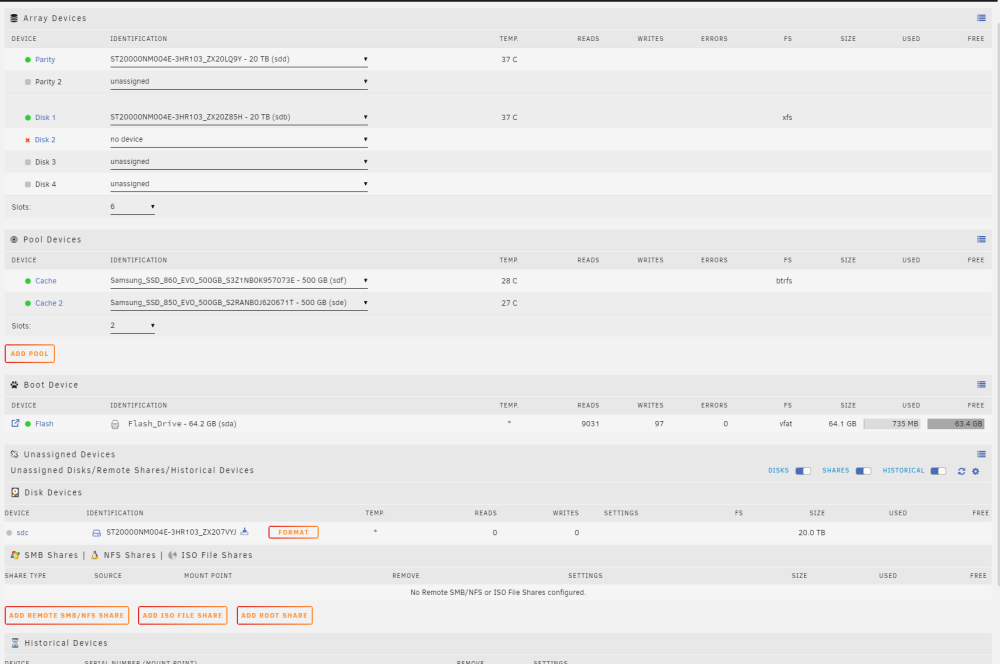This screenshot has height=664, width=1000.
Task: Toggle Pool Devices section view icon
Action: pyautogui.click(x=981, y=239)
